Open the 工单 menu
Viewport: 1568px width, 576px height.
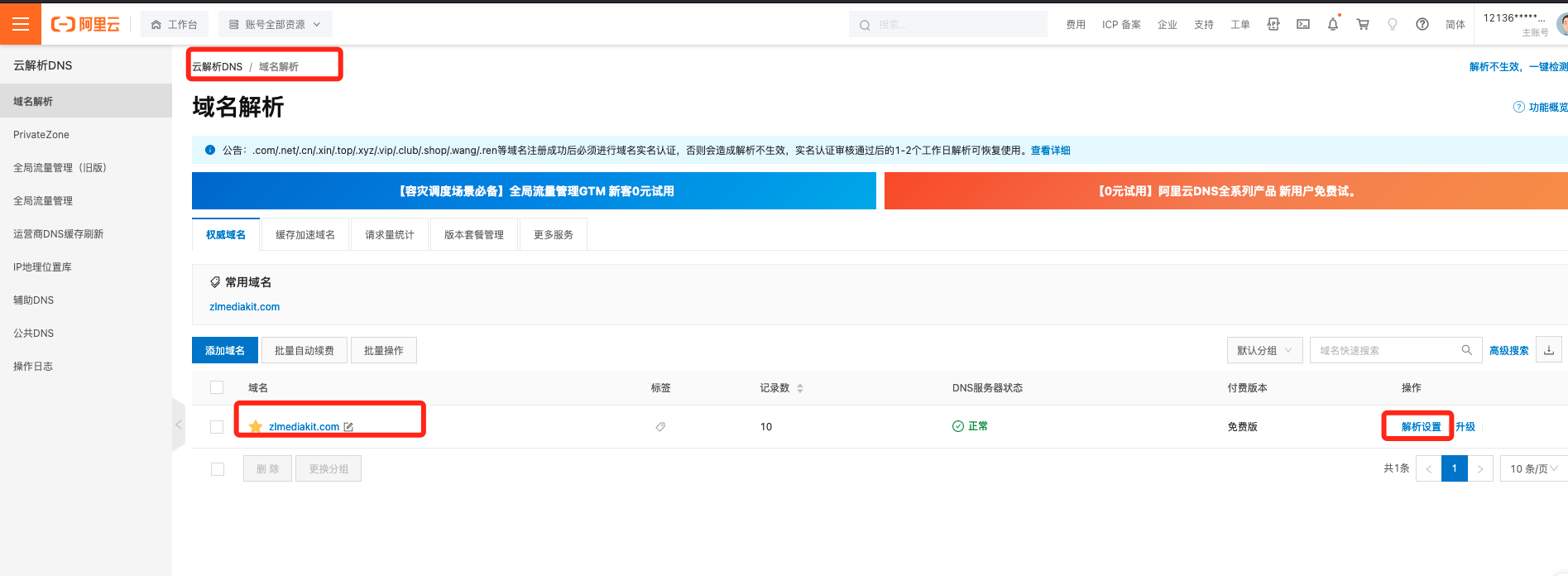click(1240, 25)
